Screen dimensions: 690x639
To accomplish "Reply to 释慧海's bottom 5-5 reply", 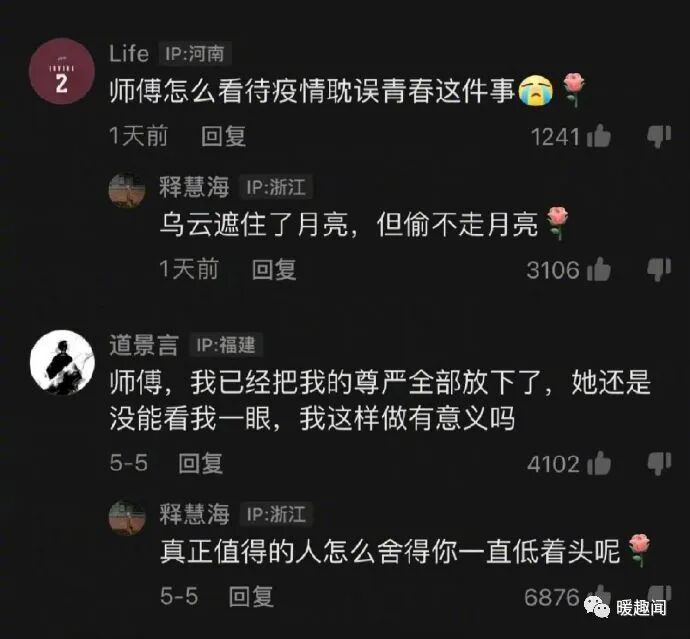I will (251, 596).
